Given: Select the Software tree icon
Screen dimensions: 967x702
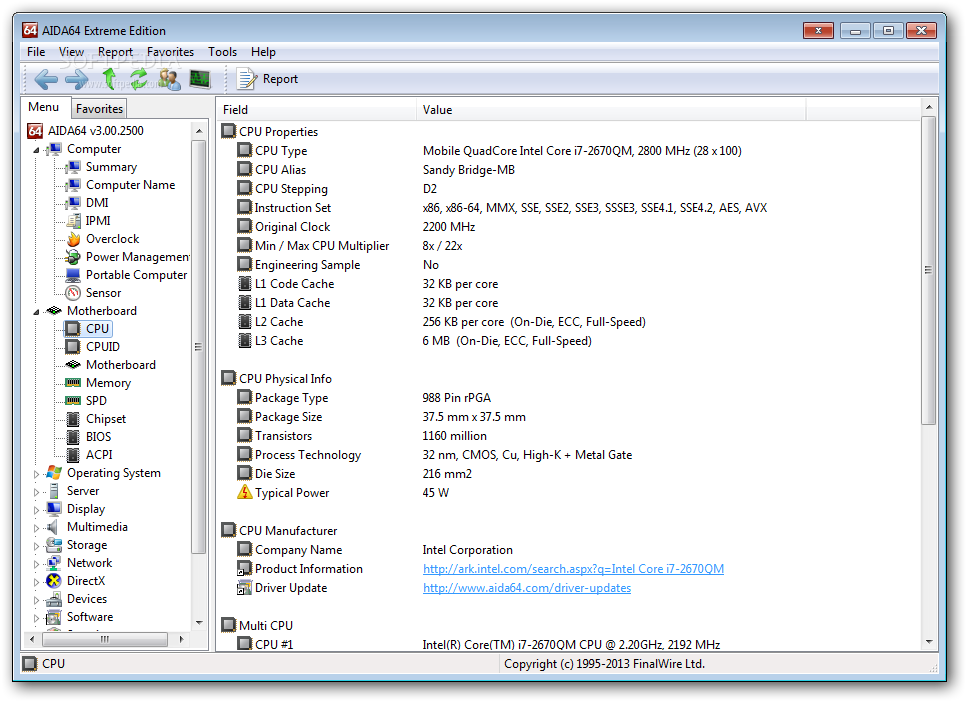Looking at the screenshot, I should [x=54, y=617].
